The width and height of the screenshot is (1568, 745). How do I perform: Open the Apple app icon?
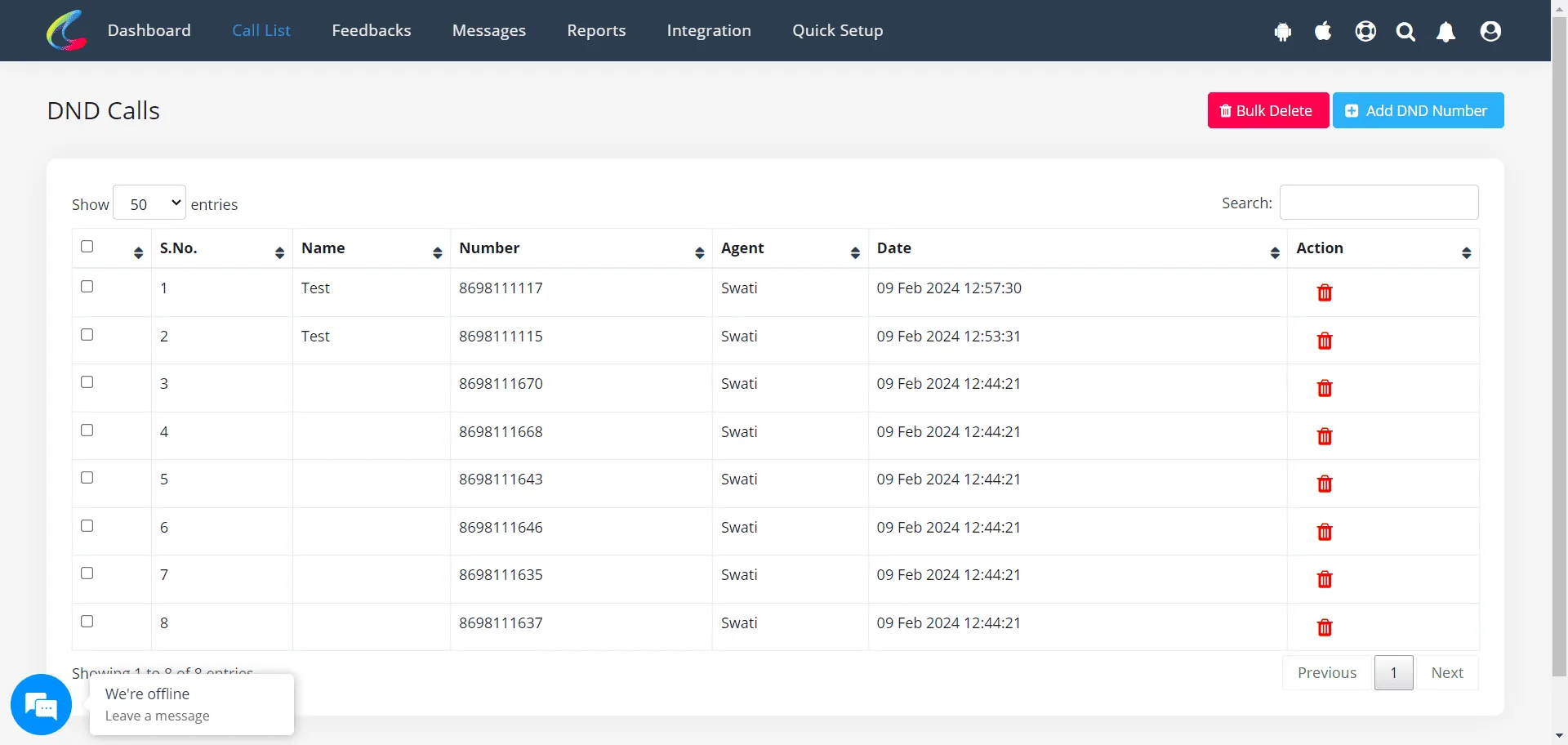(1324, 31)
